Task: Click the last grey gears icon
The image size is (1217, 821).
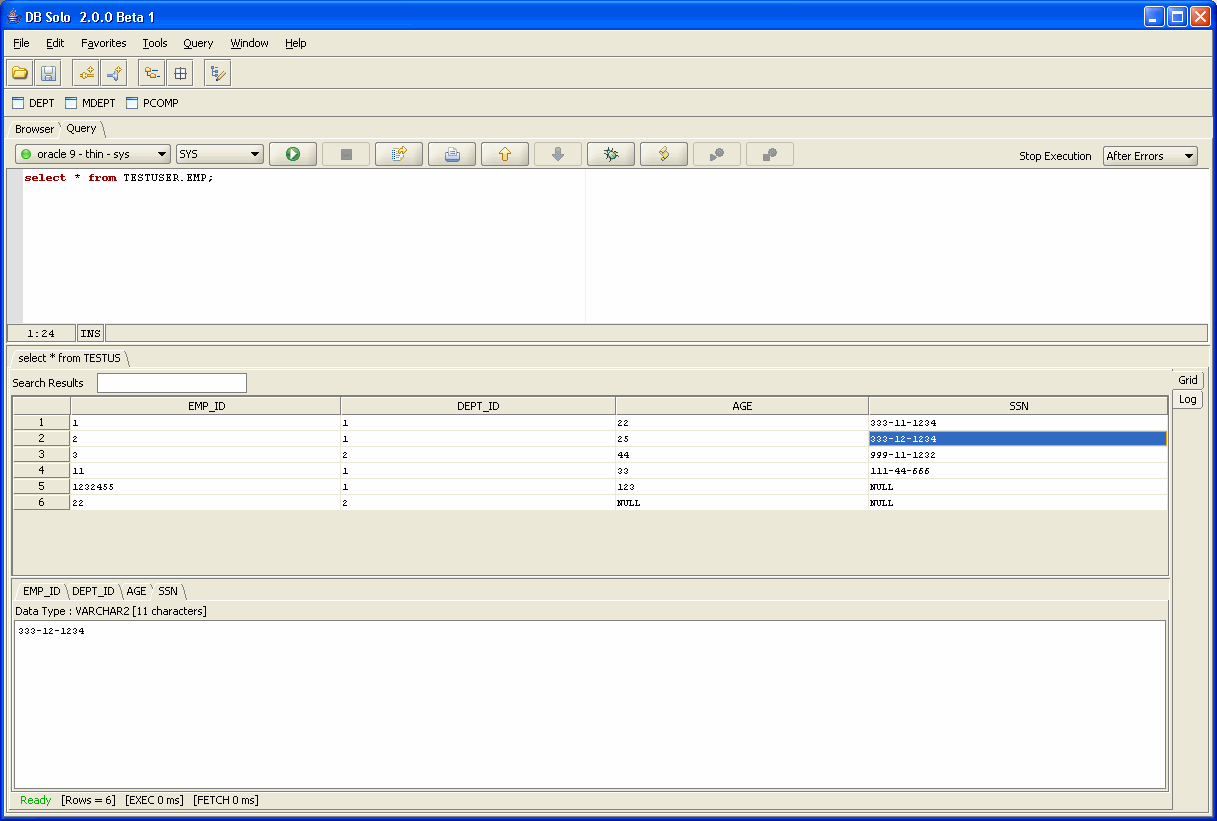Action: pos(770,154)
